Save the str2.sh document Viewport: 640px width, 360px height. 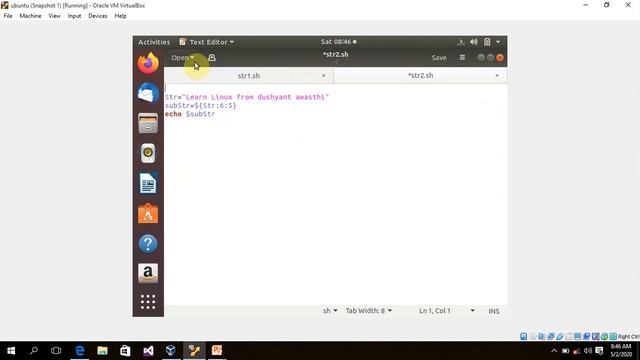tap(439, 58)
